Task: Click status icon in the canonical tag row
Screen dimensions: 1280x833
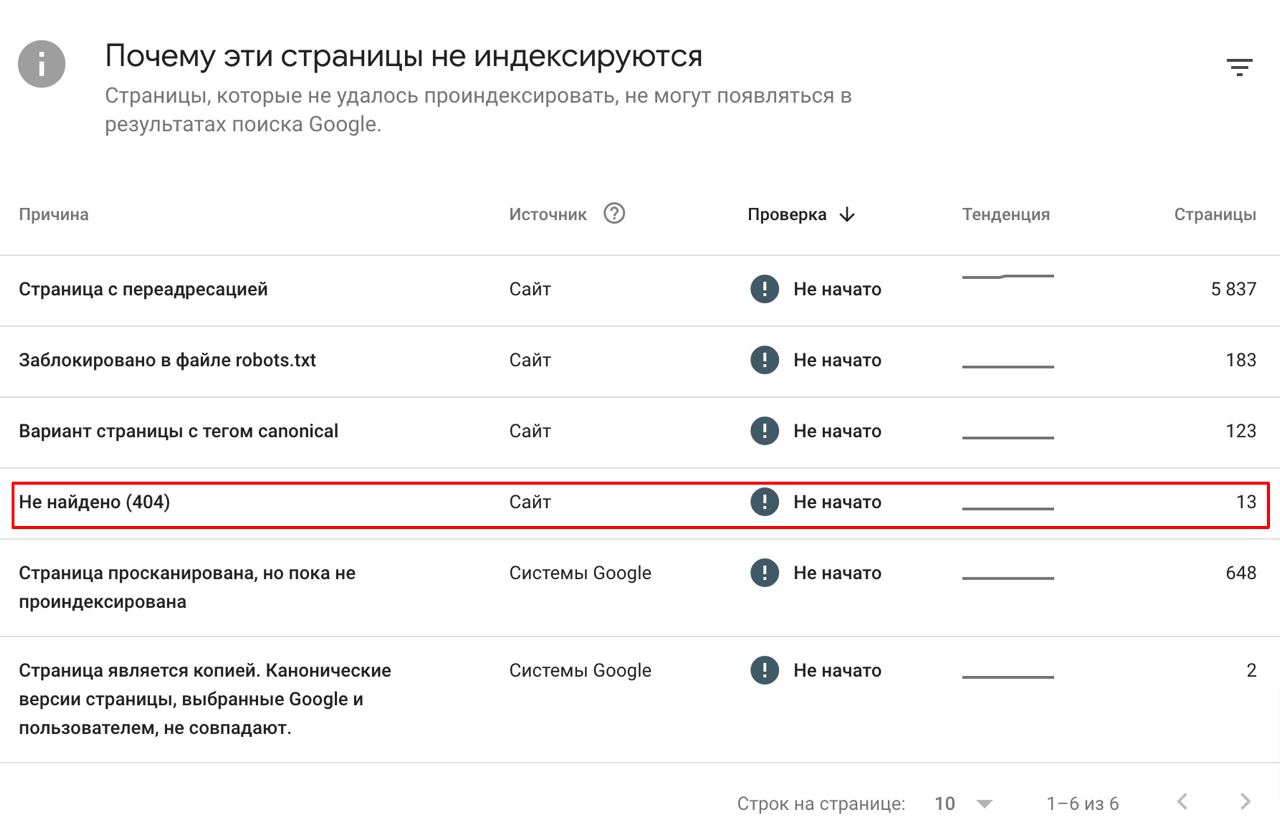Action: pyautogui.click(x=764, y=432)
